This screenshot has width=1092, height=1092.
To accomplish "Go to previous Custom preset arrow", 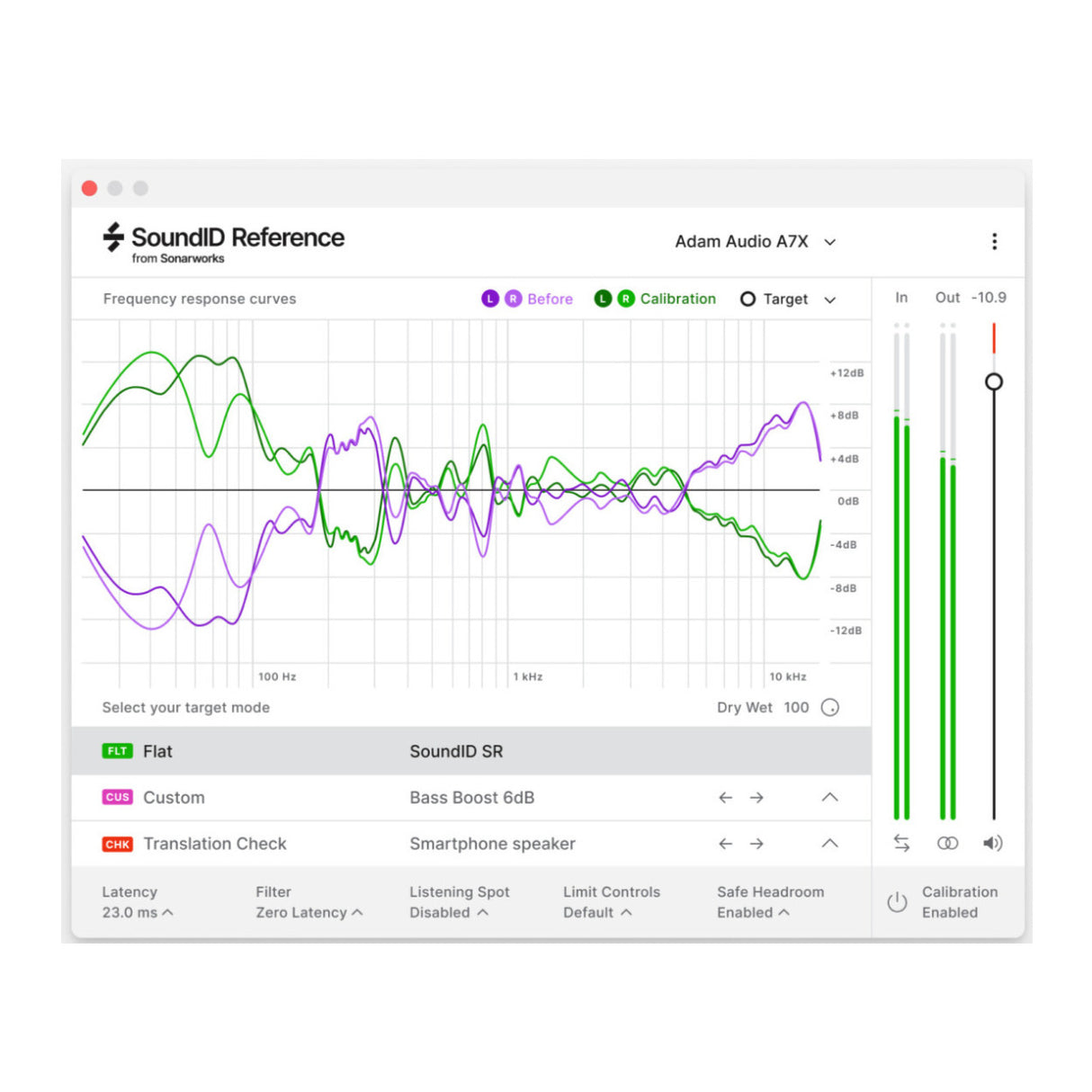I will (726, 798).
